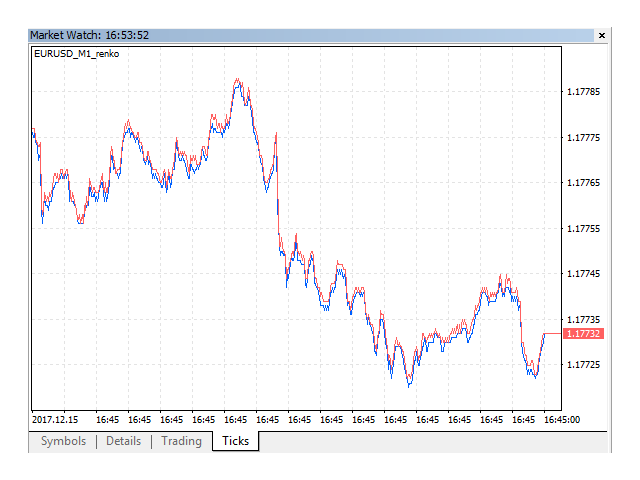The width and height of the screenshot is (640, 480).
Task: Click the Ticks tab
Action: [x=236, y=441]
